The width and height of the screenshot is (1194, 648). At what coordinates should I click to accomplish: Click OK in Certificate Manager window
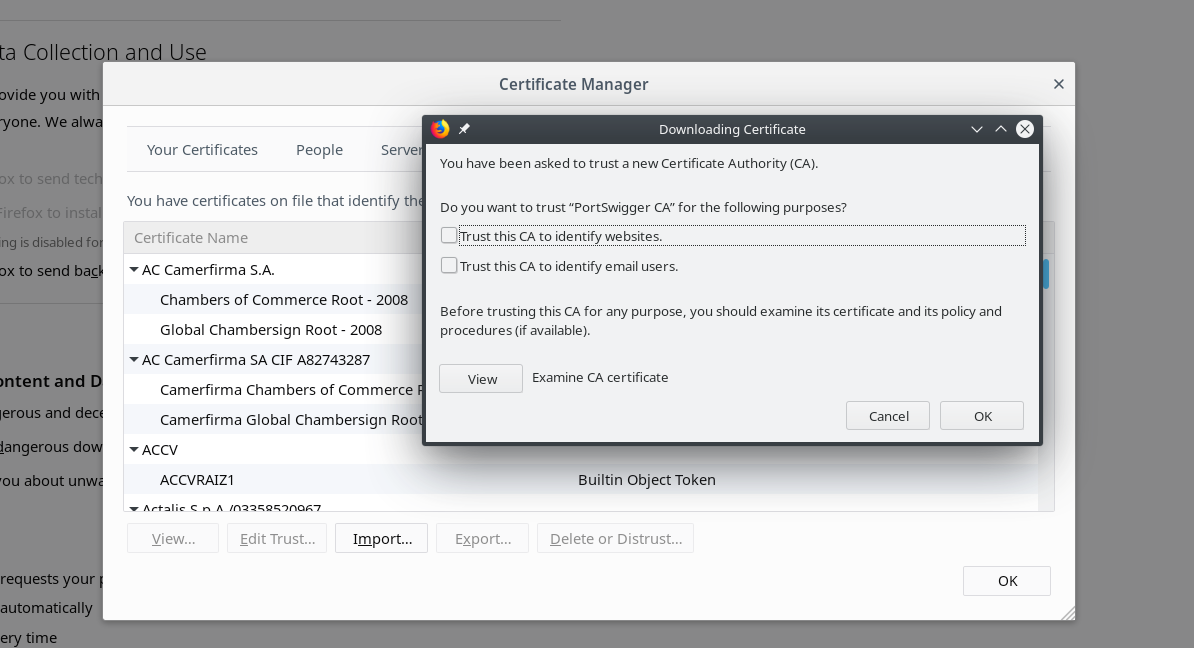pos(1007,581)
